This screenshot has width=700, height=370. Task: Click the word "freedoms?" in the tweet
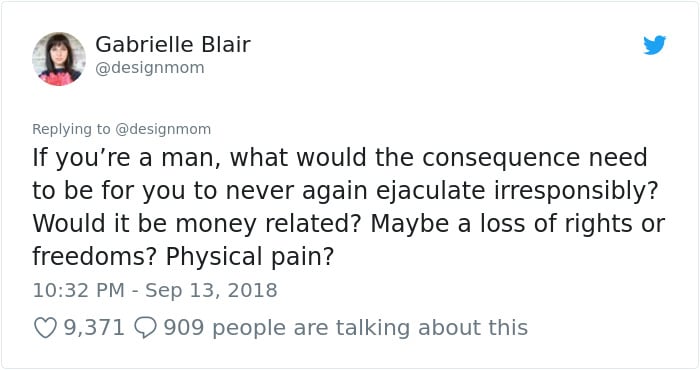click(x=94, y=257)
